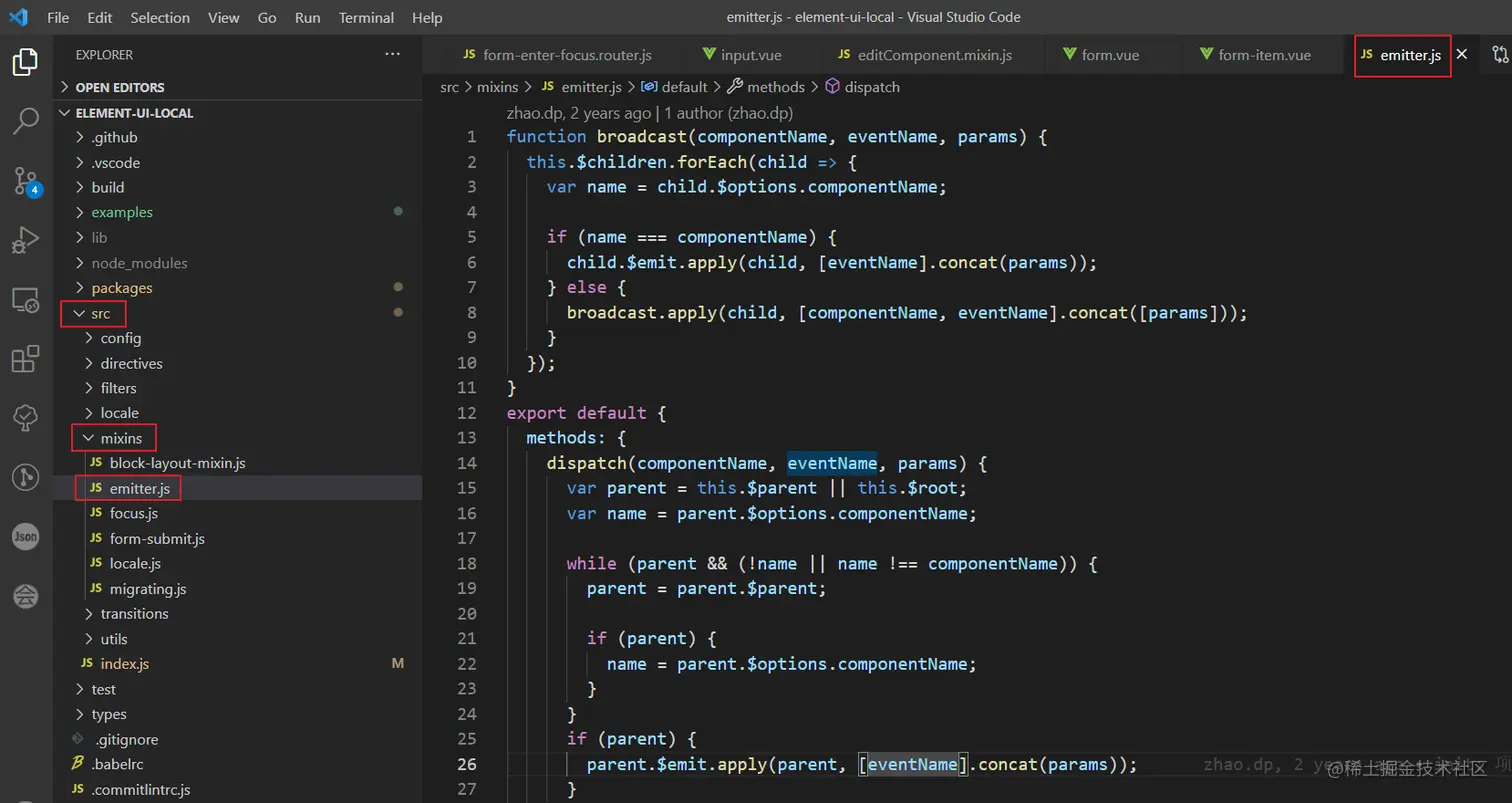This screenshot has width=1512, height=803.
Task: Open git compare changes icon beside tabs
Action: pyautogui.click(x=1500, y=55)
